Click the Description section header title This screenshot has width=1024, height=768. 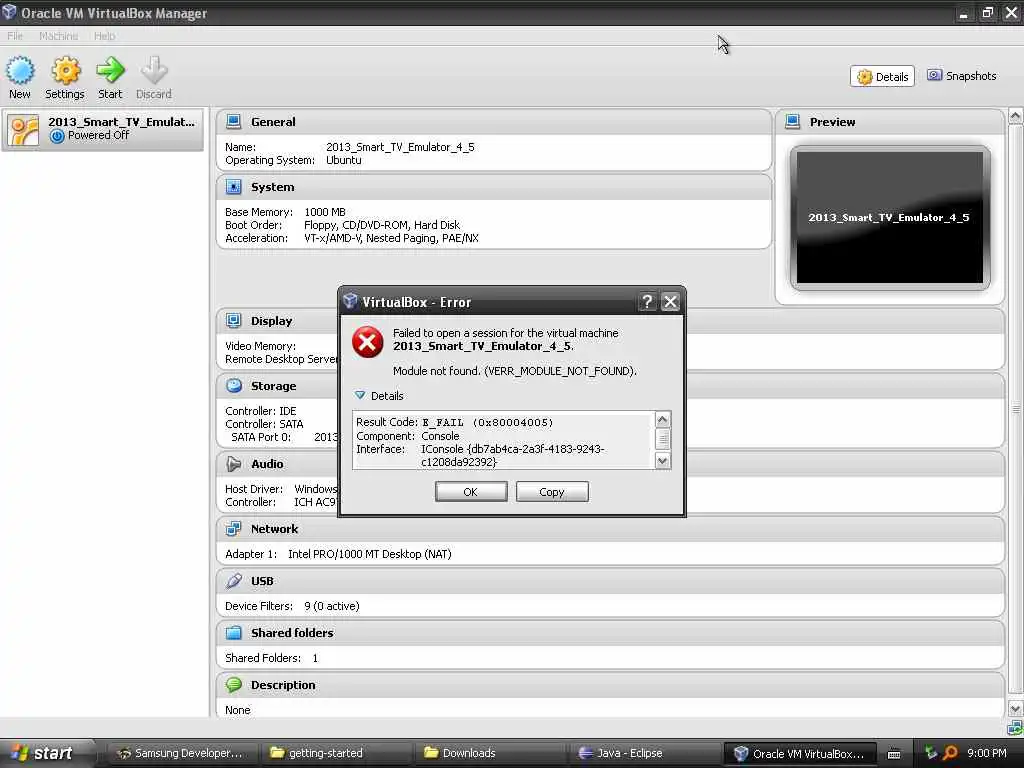tap(283, 684)
